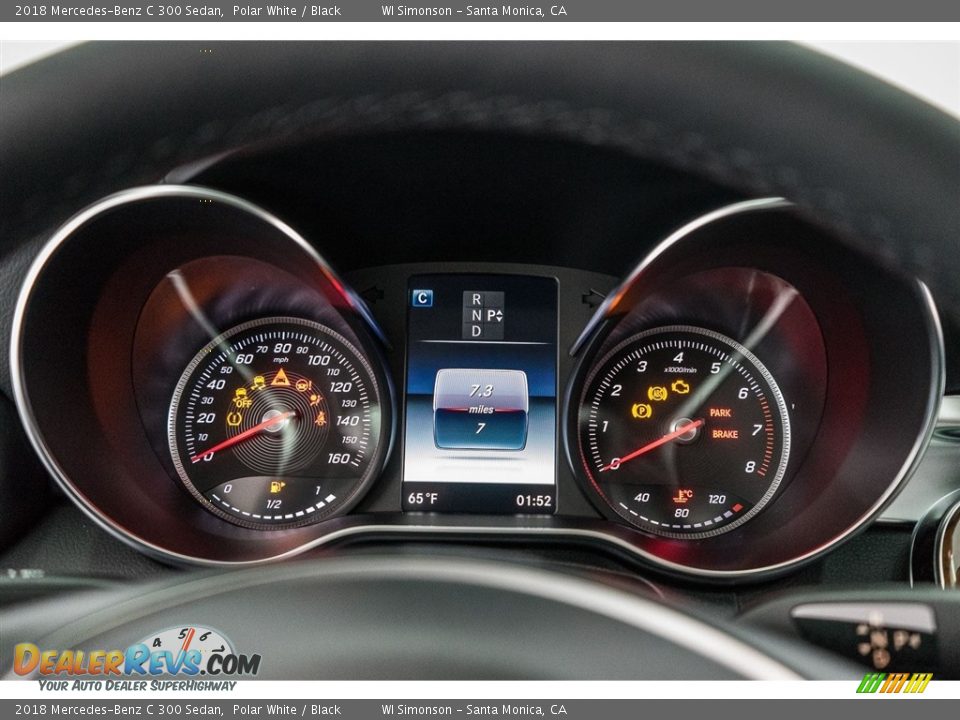Click the ESP OFF warning icon

(242, 398)
